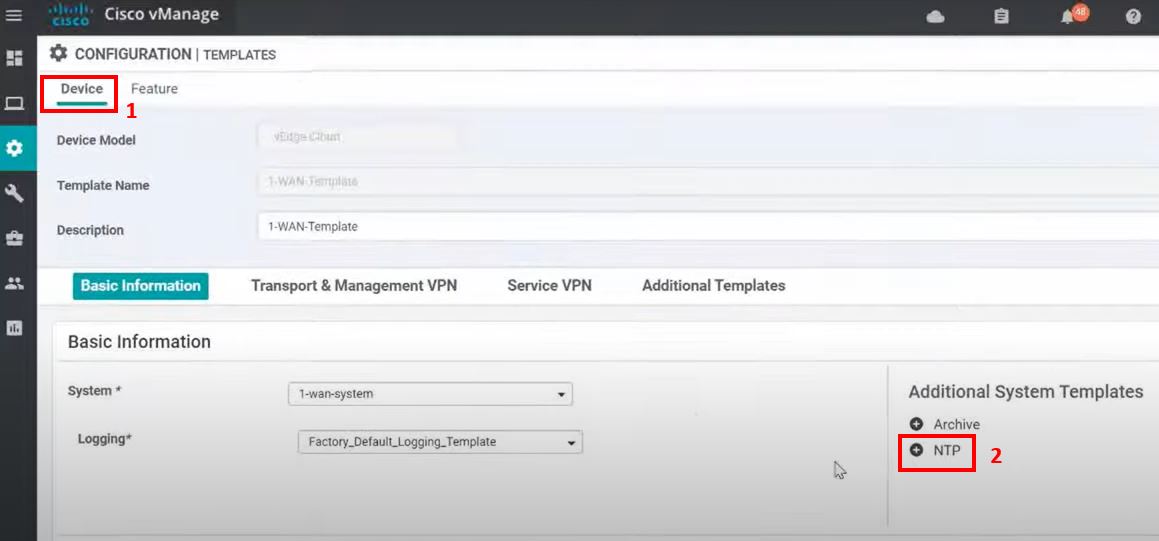Open the help question mark icon

pyautogui.click(x=1133, y=17)
